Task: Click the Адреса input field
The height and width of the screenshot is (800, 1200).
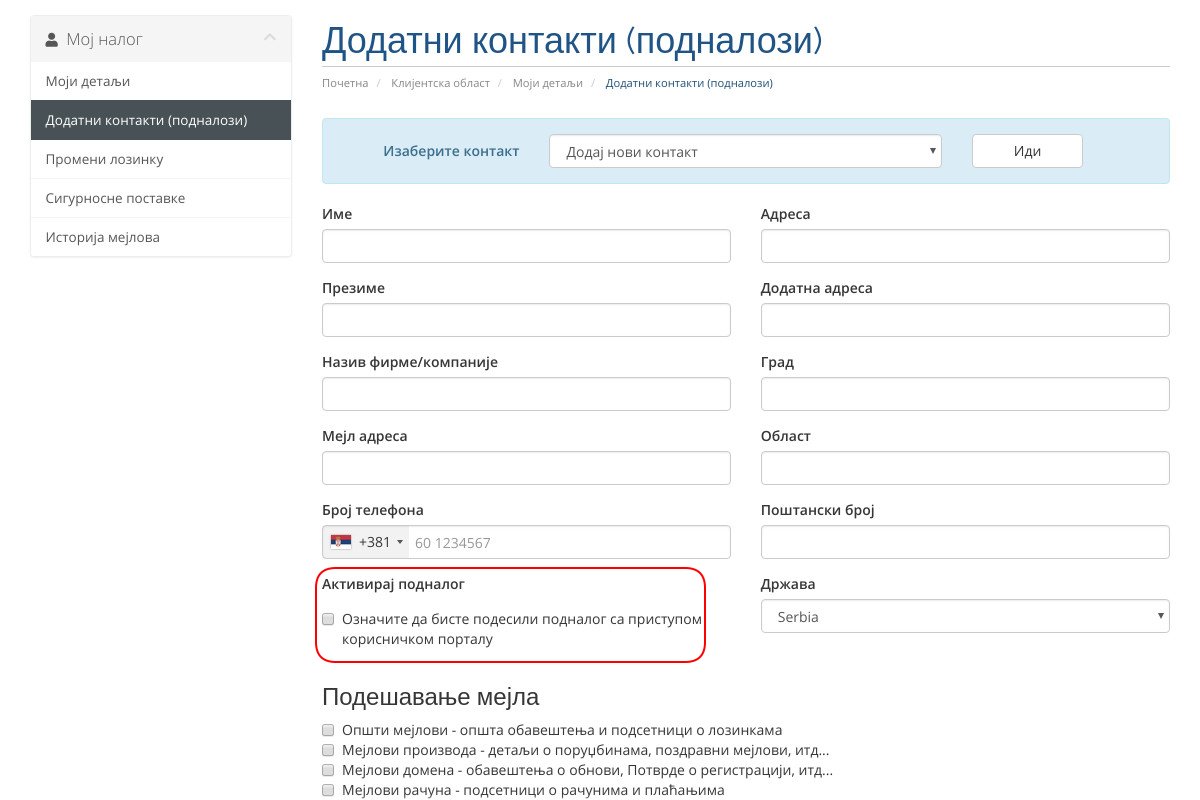Action: (965, 246)
